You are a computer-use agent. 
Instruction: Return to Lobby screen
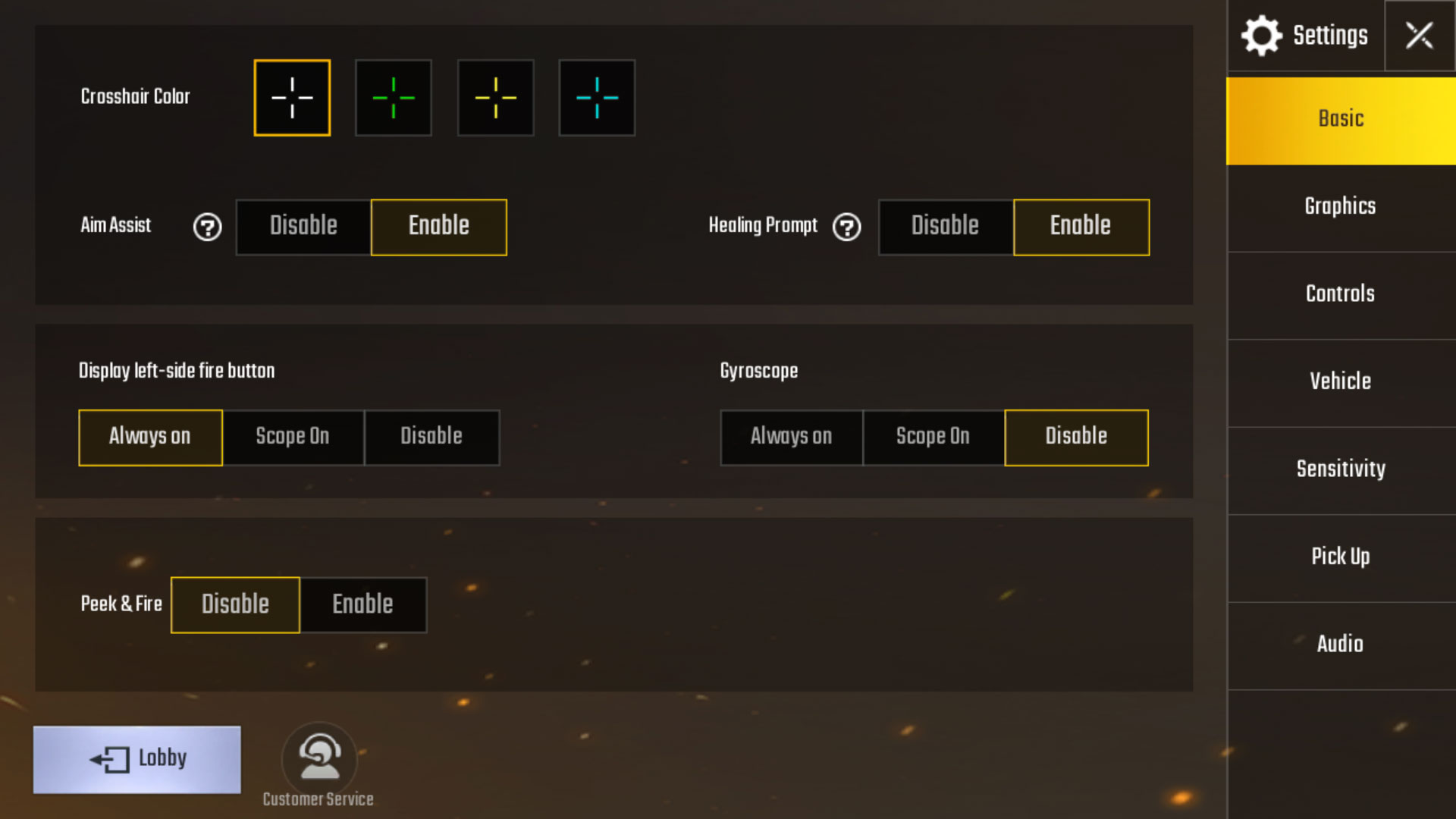pos(137,757)
